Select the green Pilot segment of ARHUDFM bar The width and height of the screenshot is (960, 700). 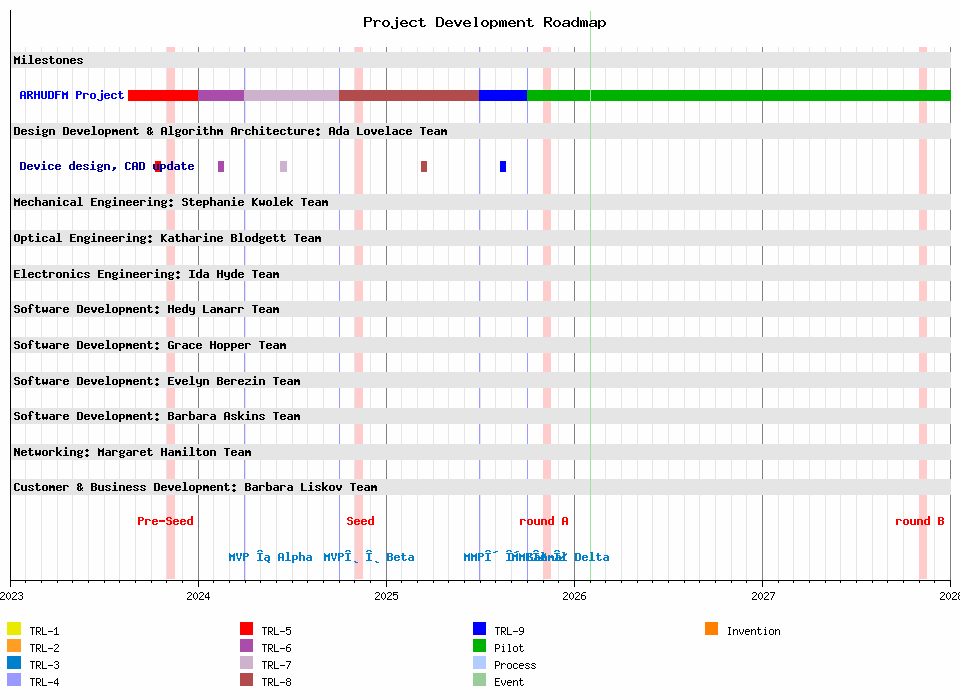(x=738, y=95)
